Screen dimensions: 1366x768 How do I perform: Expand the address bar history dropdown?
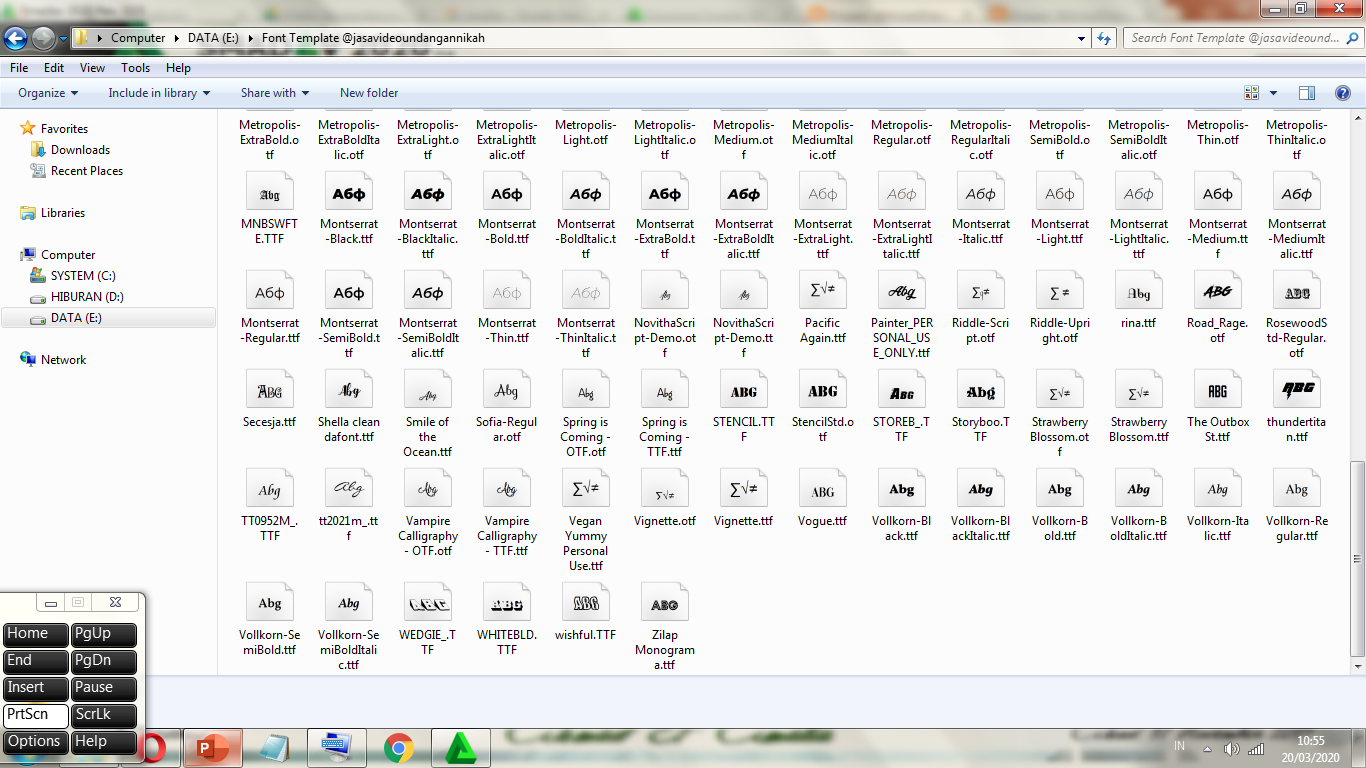click(1082, 38)
